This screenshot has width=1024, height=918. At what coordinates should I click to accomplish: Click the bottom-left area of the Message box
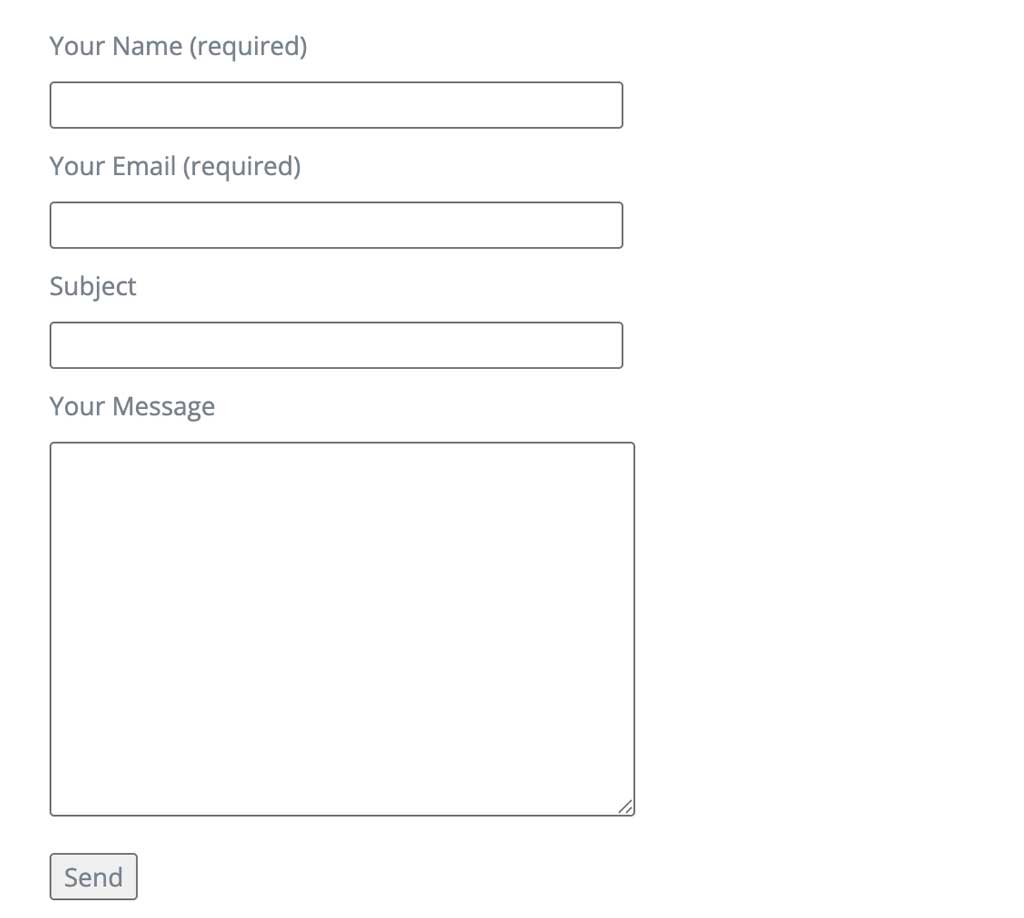(x=64, y=802)
